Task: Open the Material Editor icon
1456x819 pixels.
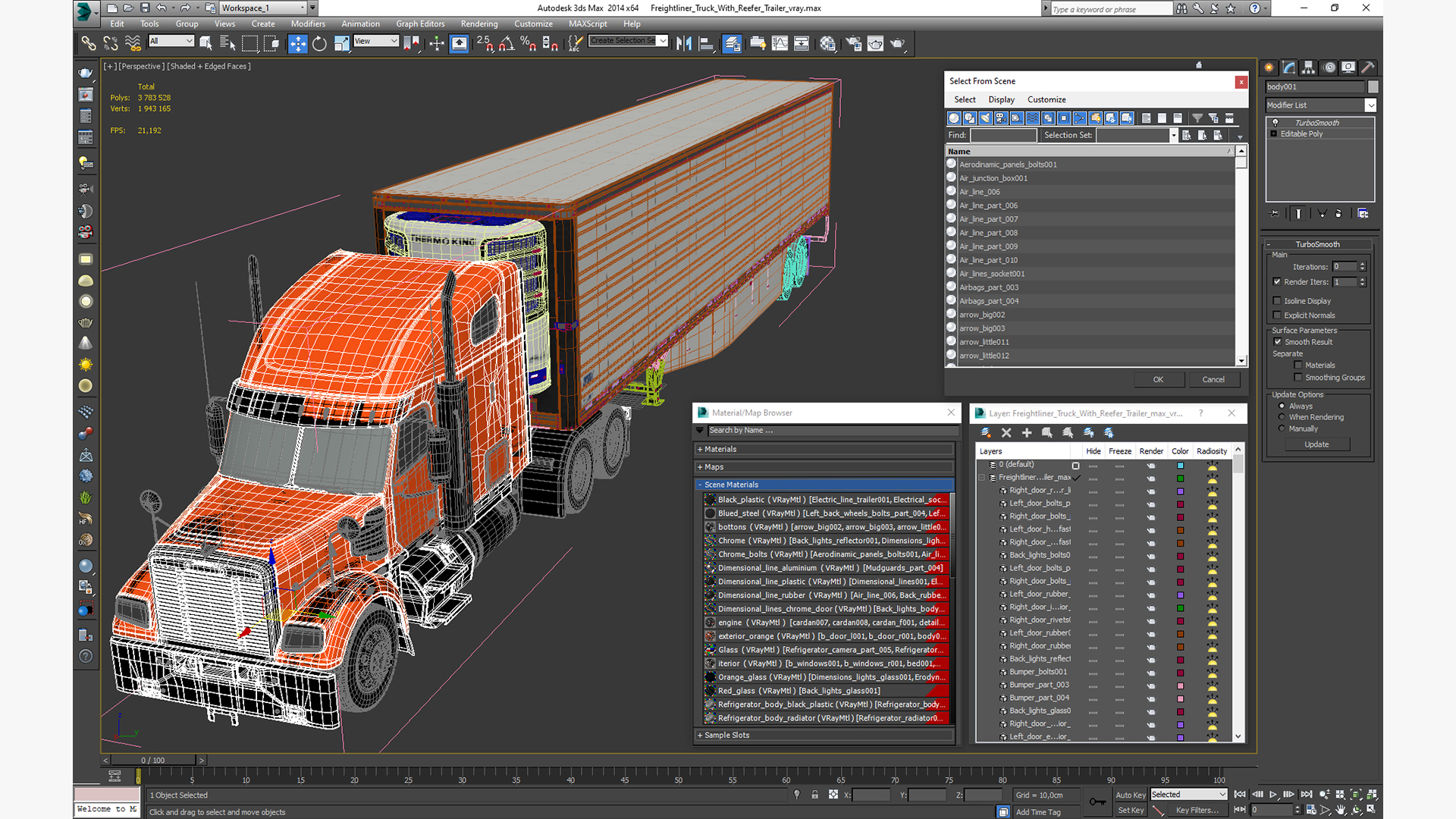Action: coord(827,44)
